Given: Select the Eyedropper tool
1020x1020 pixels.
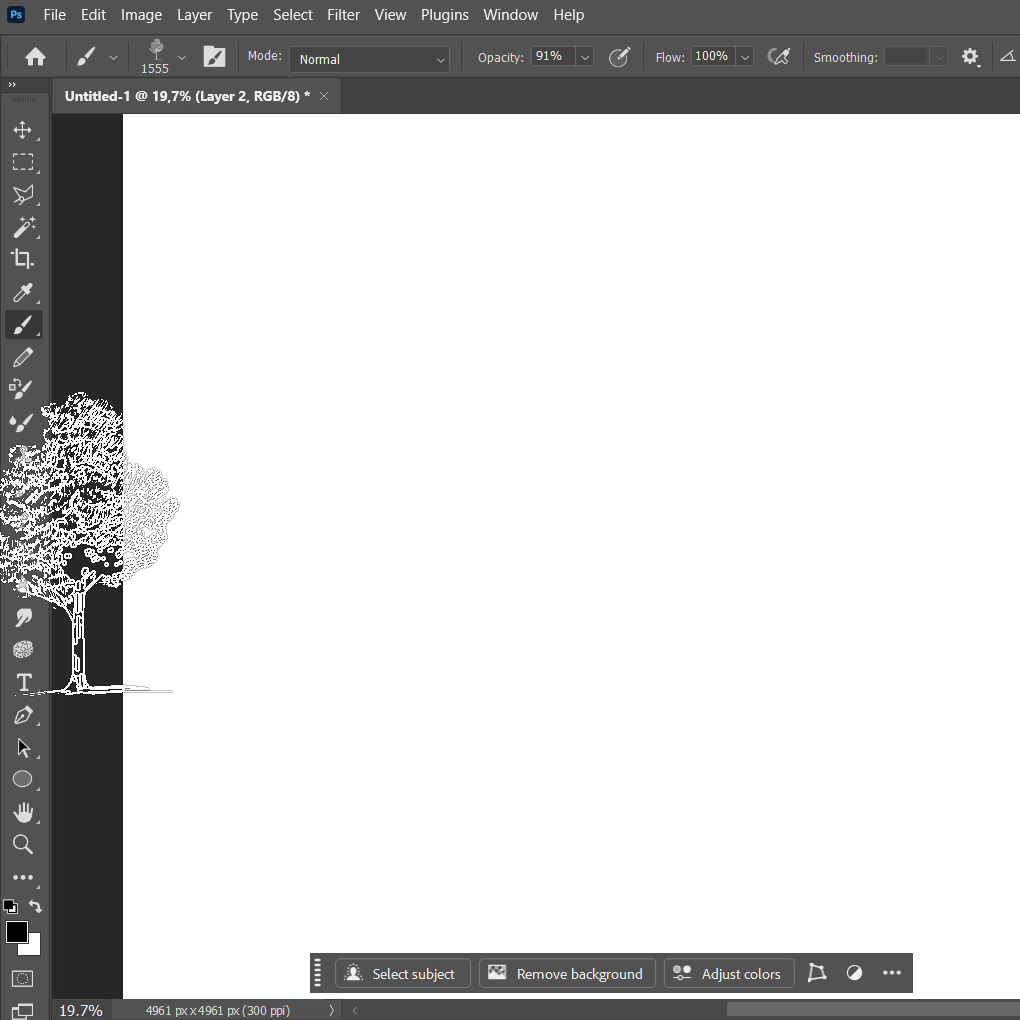Looking at the screenshot, I should pyautogui.click(x=22, y=292).
